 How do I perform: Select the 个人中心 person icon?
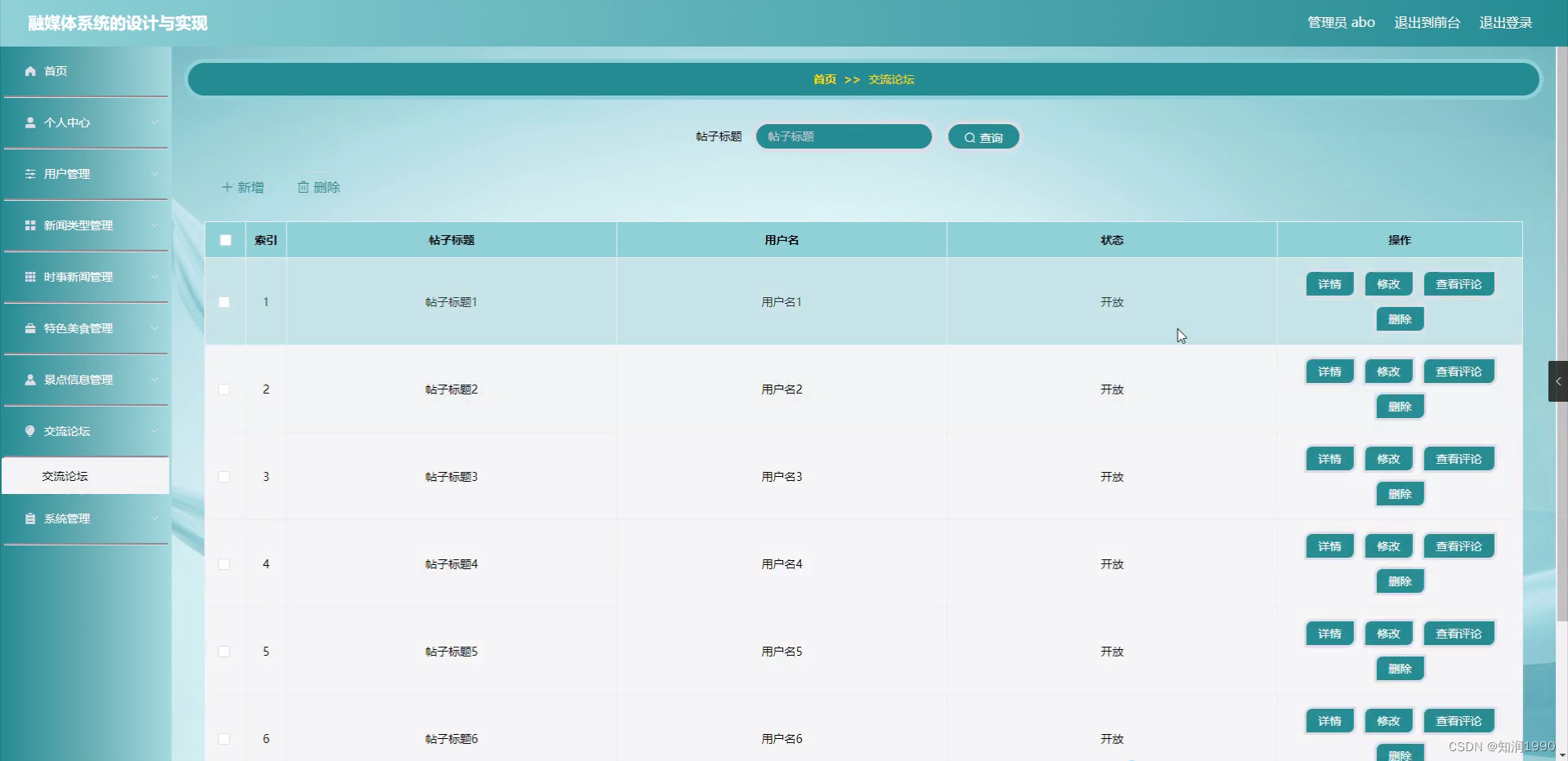tap(29, 122)
